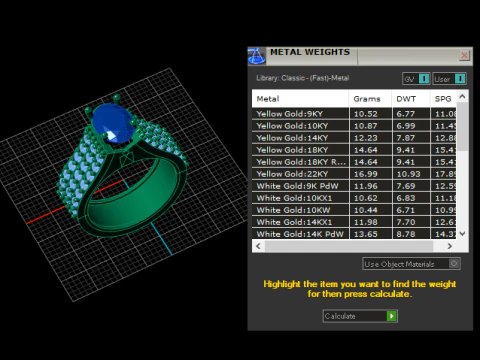Viewport: 480px width, 360px height.
Task: Enable Use Object Materials option
Action: (411, 264)
